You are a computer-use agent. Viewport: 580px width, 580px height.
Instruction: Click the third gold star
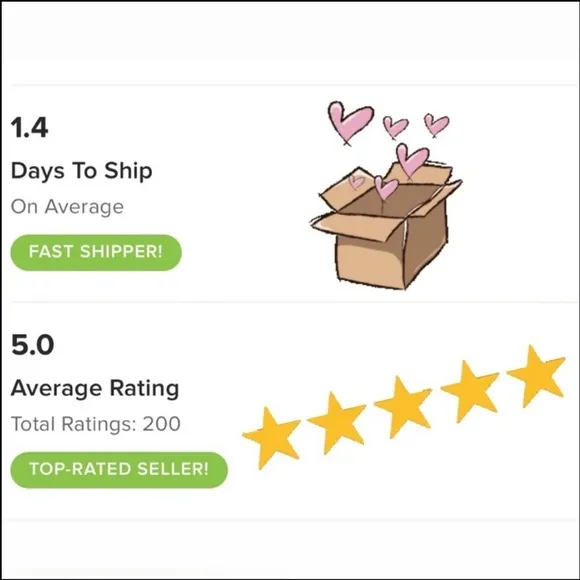[403, 406]
